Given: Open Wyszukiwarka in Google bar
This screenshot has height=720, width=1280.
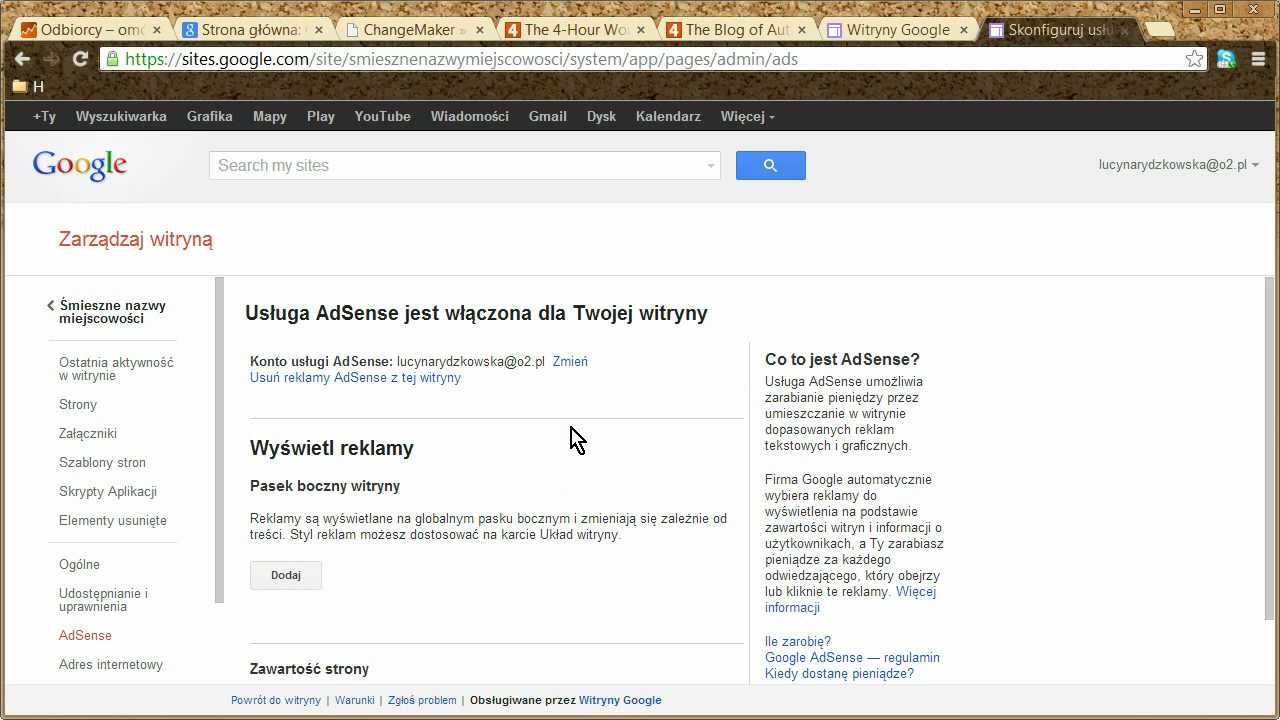Looking at the screenshot, I should pyautogui.click(x=121, y=116).
